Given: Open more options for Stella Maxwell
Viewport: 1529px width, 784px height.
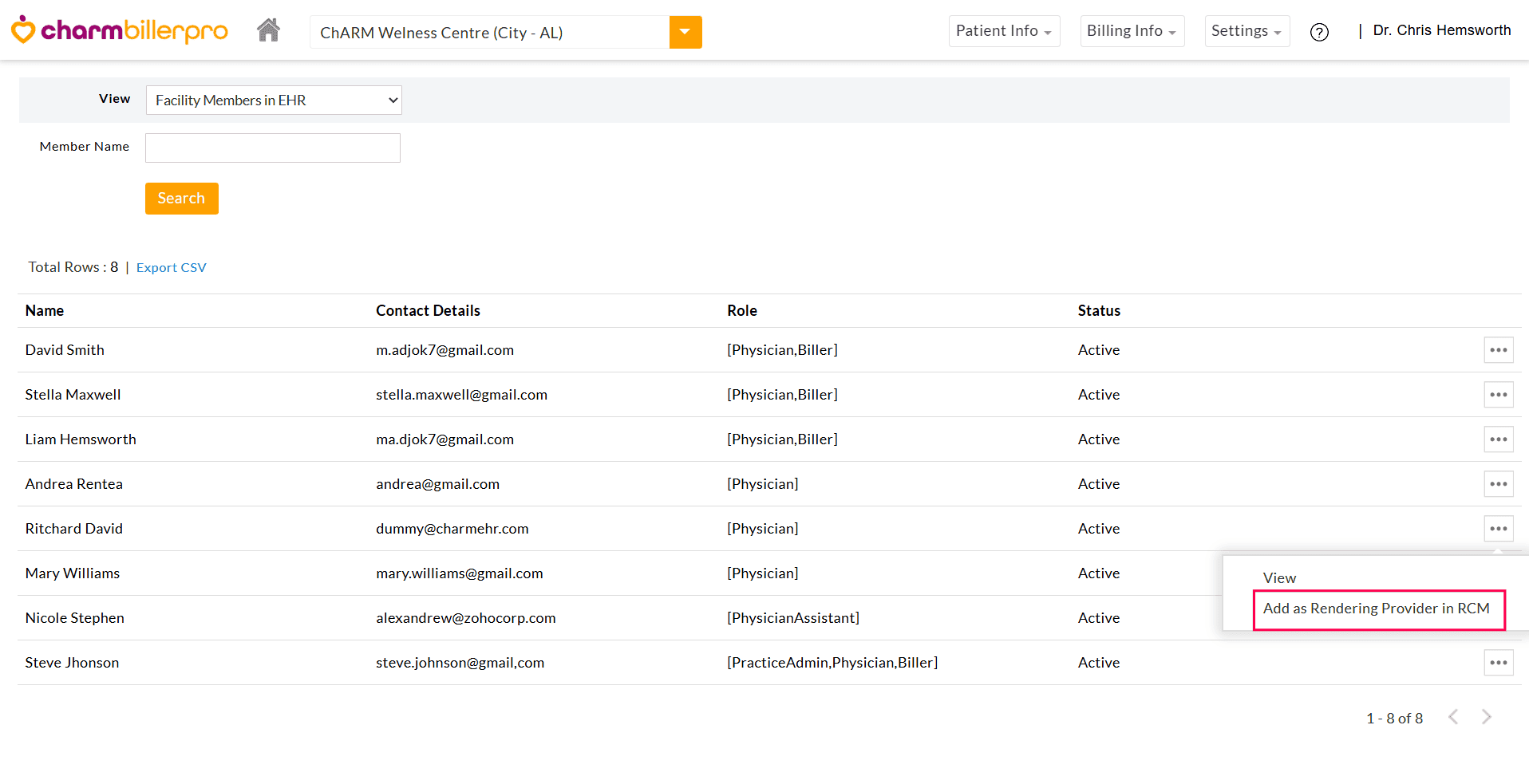Looking at the screenshot, I should tap(1499, 395).
